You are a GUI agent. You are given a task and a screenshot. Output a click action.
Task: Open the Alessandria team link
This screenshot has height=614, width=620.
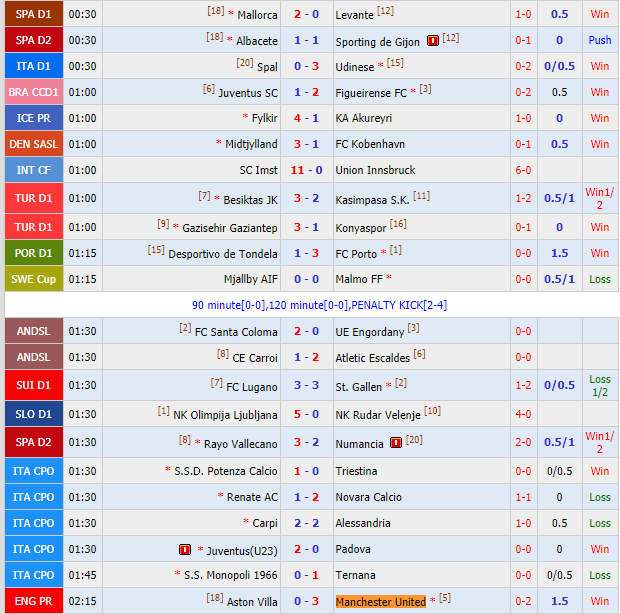(x=363, y=524)
